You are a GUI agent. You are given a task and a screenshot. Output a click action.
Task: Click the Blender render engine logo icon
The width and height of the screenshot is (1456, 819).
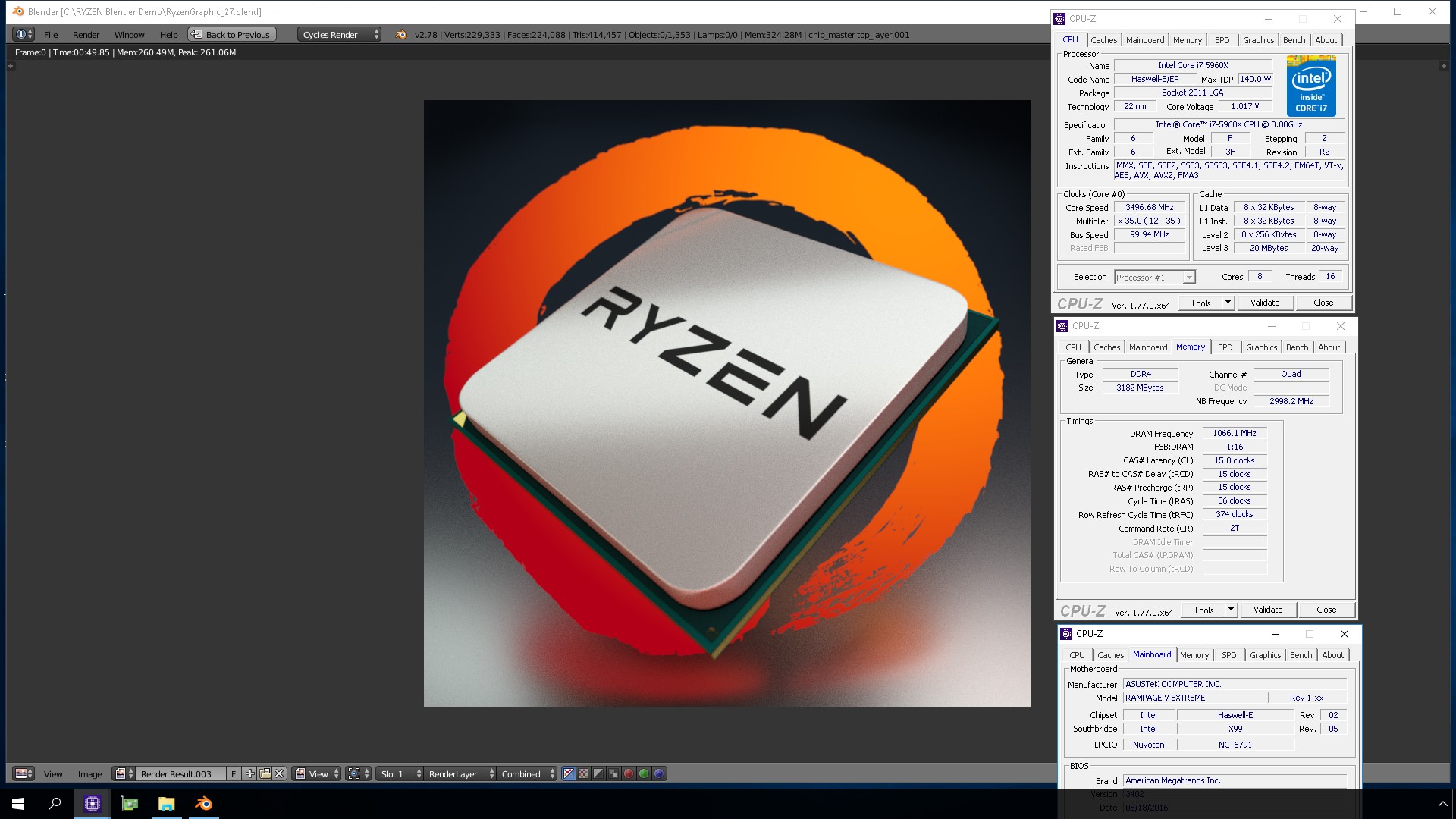tap(401, 35)
